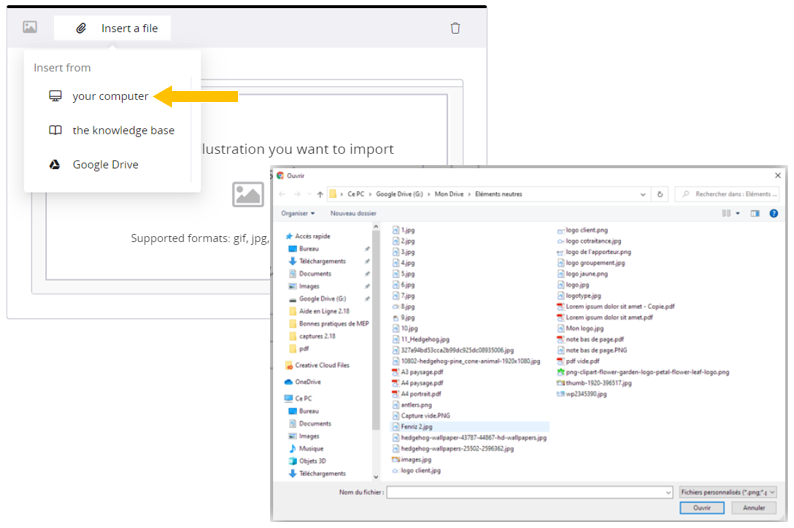Click the image icon in the top toolbar
Screen dimensions: 794x528
30,28
